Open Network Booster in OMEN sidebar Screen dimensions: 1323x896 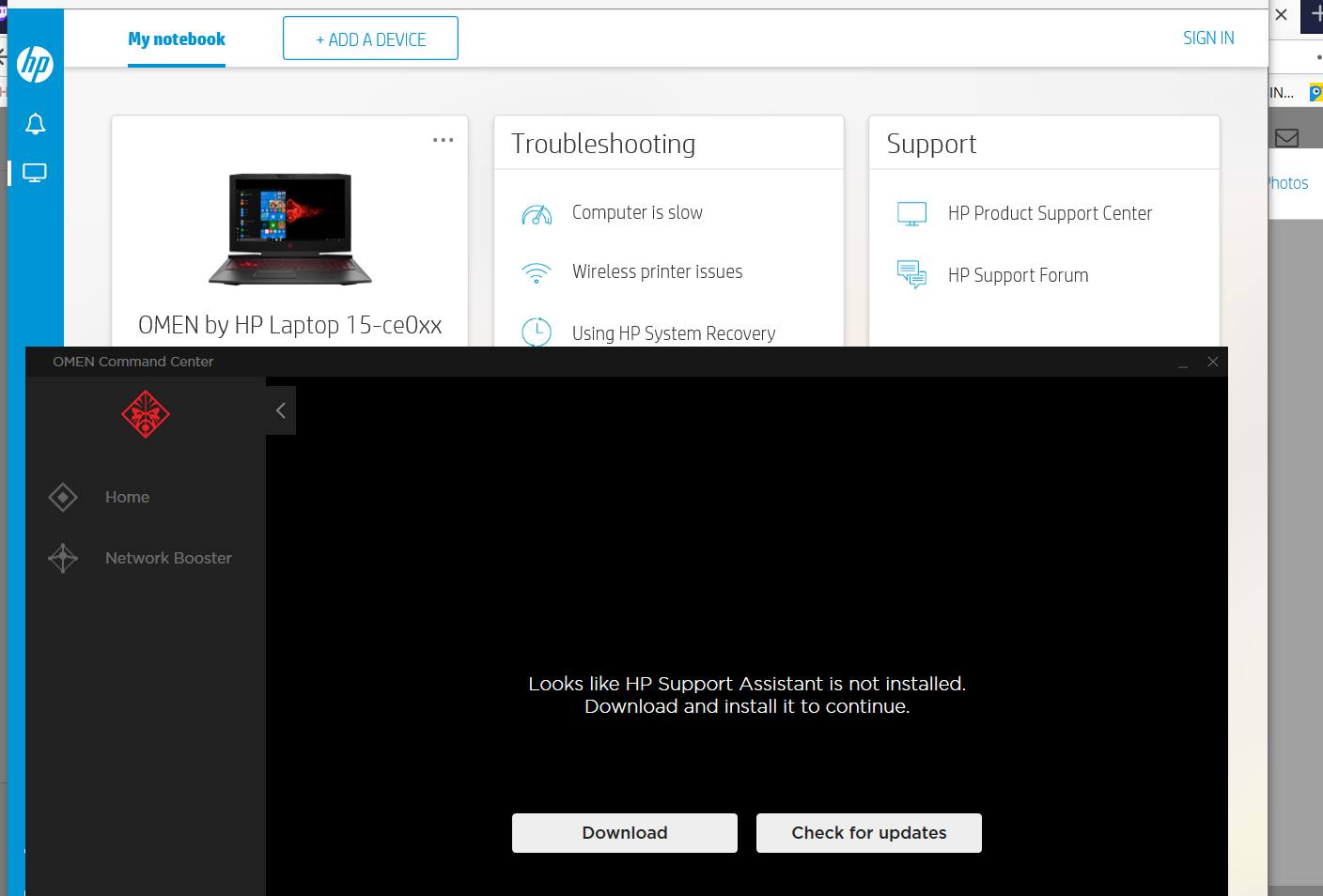coord(168,557)
